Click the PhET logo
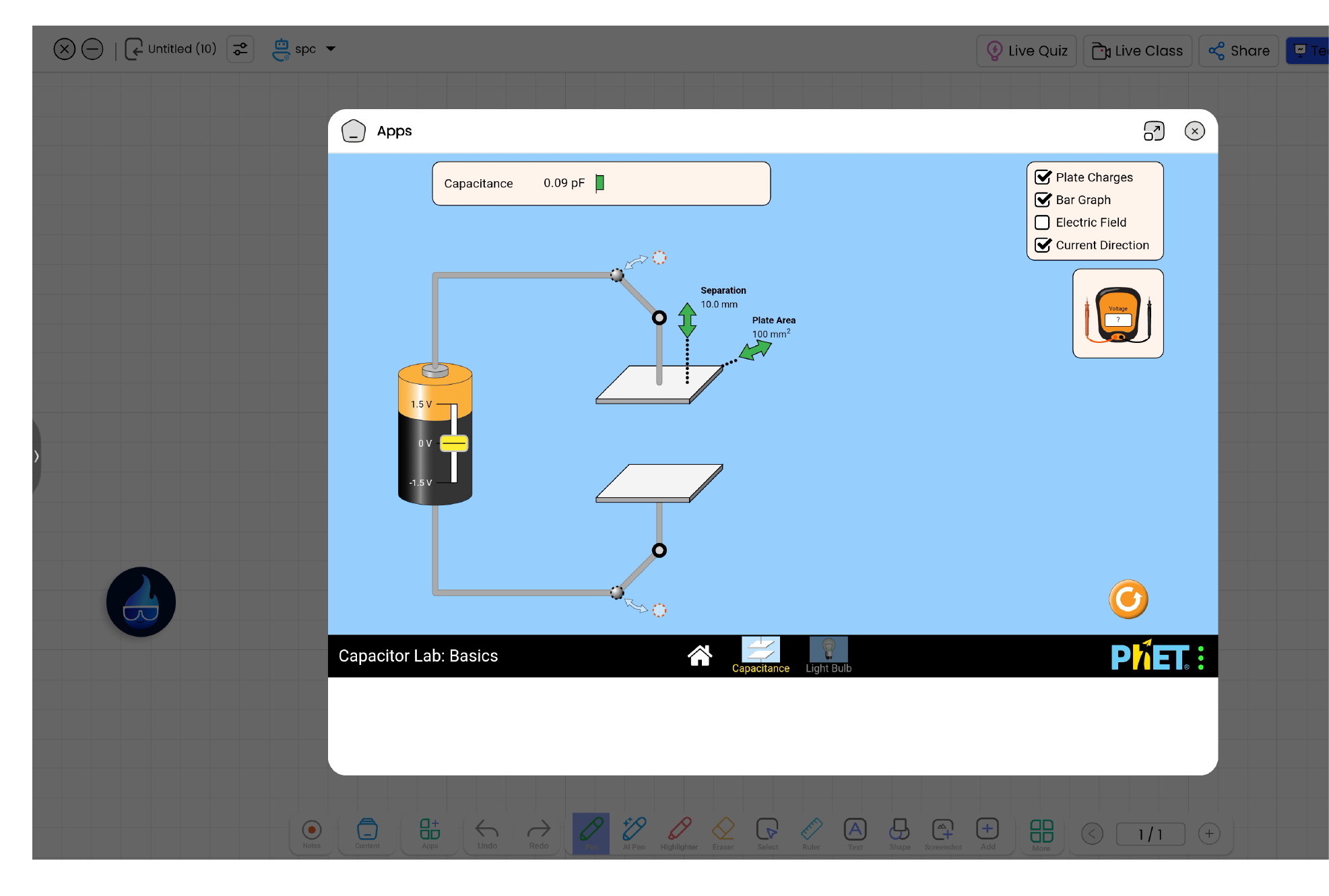 [x=1150, y=657]
